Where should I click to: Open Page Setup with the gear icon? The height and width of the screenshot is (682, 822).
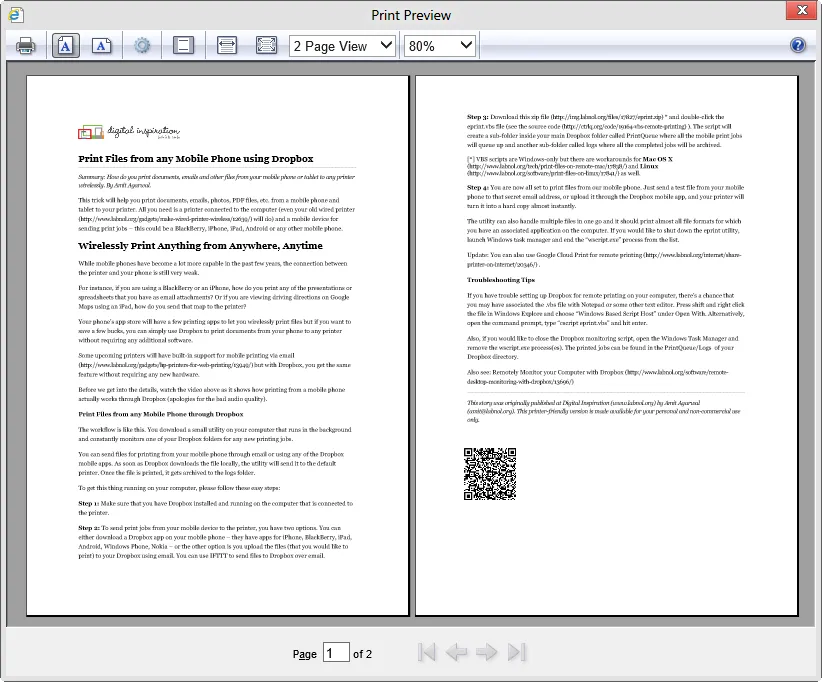pyautogui.click(x=141, y=45)
